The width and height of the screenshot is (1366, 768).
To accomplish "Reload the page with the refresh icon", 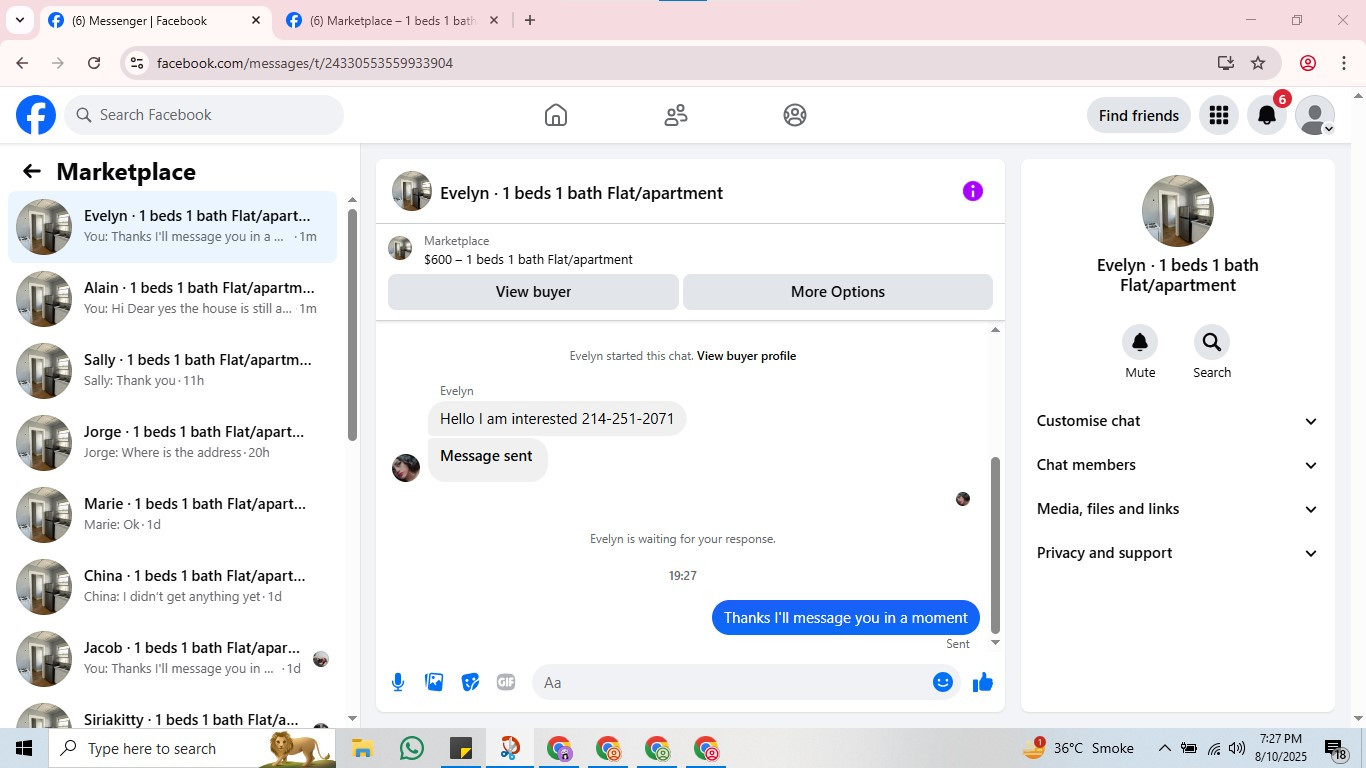I will pos(94,63).
